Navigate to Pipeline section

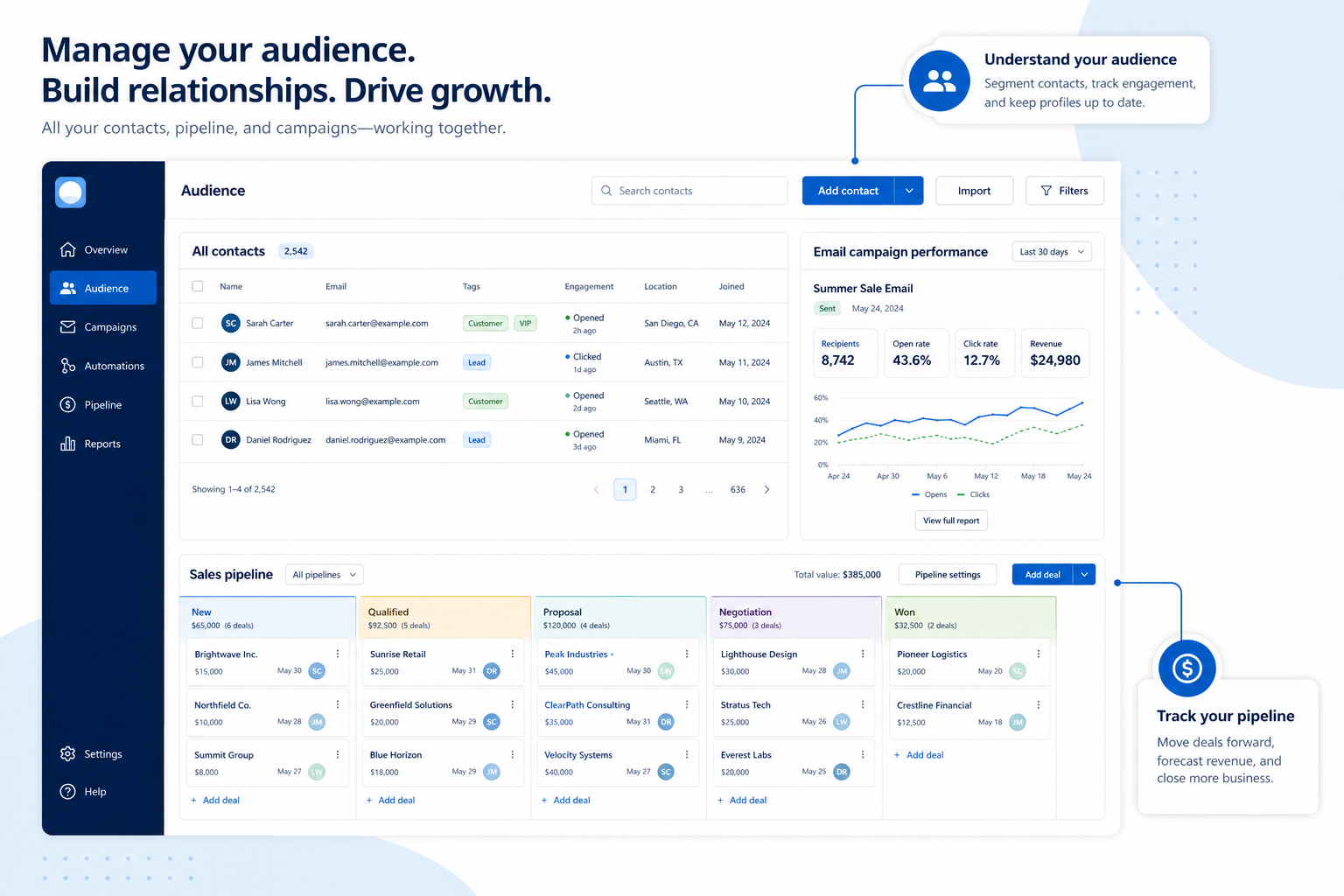pyautogui.click(x=103, y=405)
